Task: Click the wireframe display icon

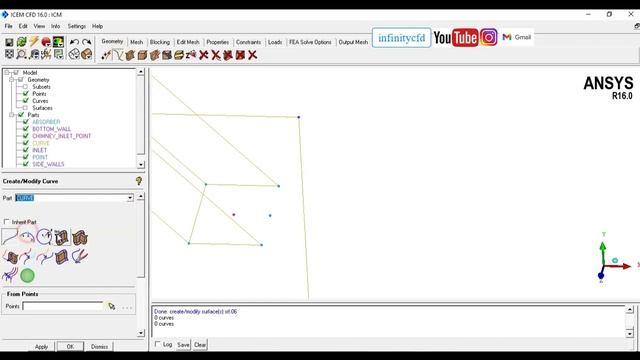Action: 74,54
